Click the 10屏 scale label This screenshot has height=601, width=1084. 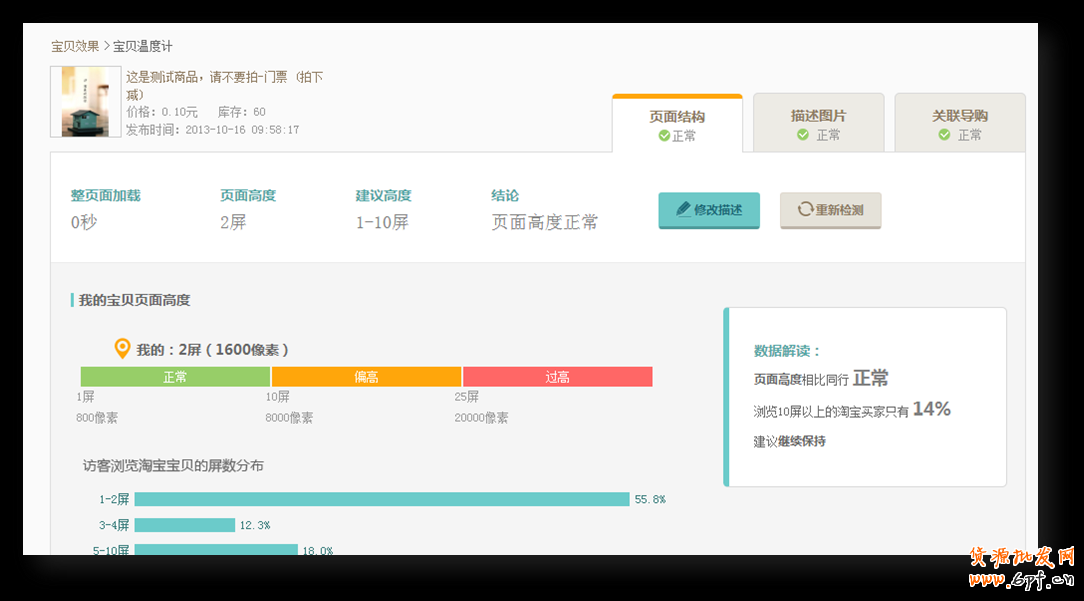[277, 396]
